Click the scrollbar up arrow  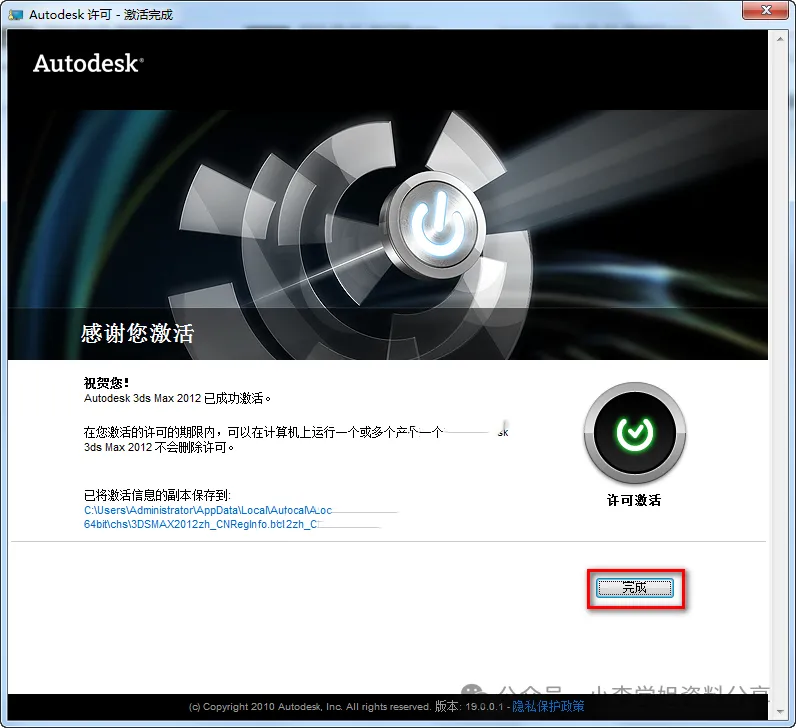tap(780, 39)
